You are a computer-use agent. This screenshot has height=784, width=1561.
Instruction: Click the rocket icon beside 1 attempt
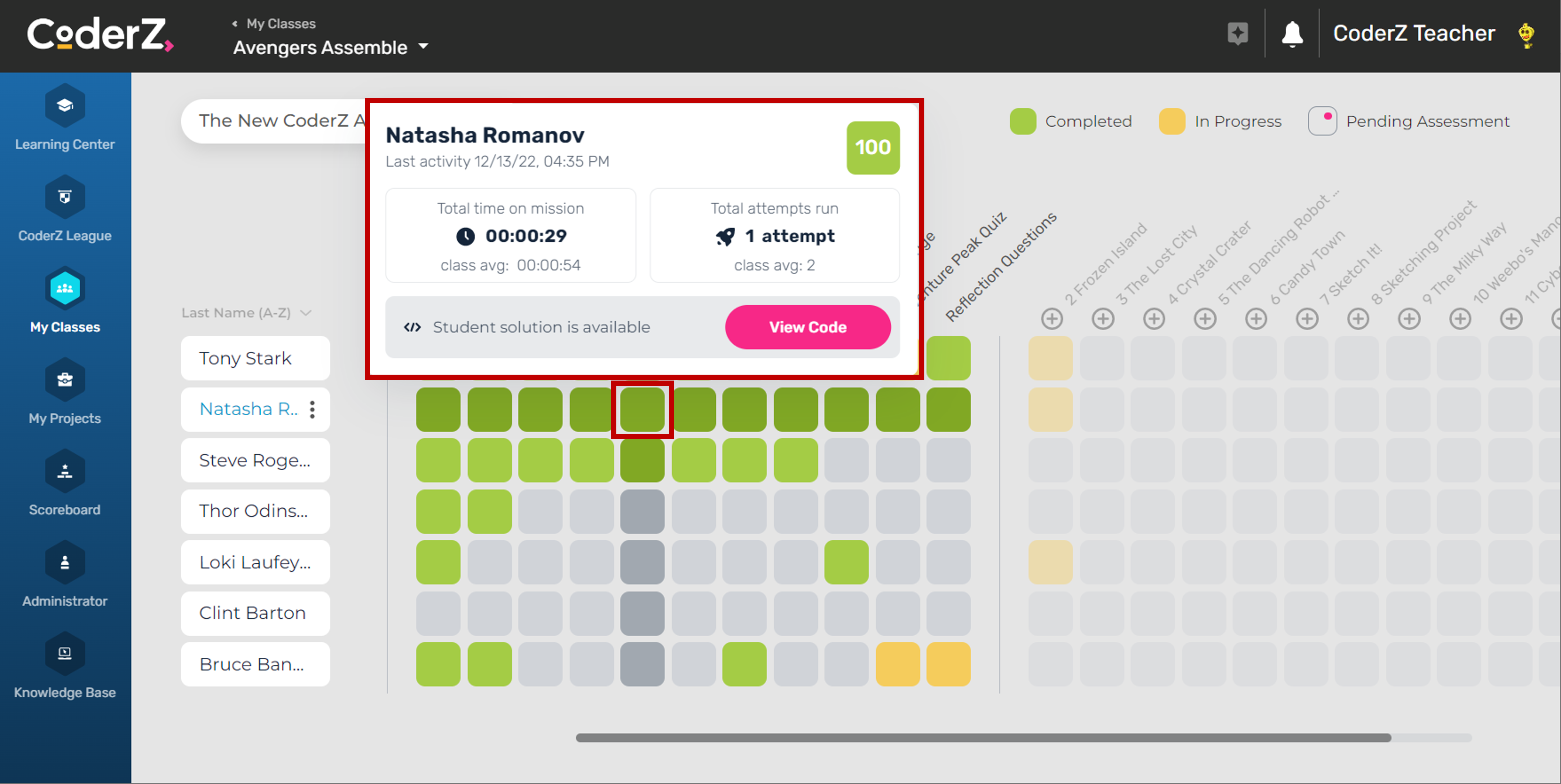click(x=725, y=236)
